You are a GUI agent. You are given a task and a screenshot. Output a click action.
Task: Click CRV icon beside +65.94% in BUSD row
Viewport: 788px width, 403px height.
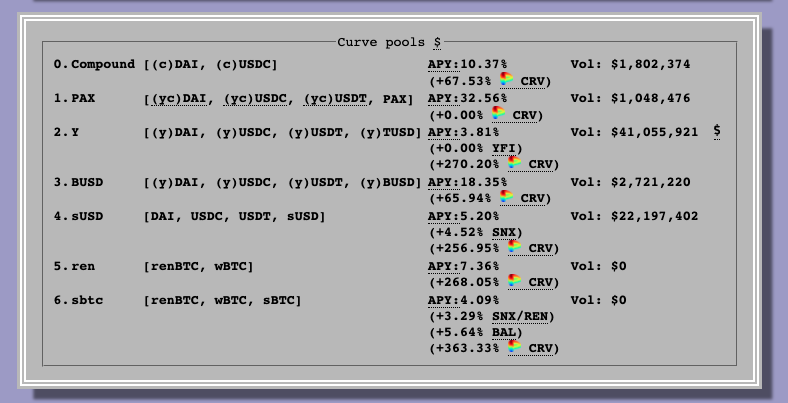tap(507, 196)
